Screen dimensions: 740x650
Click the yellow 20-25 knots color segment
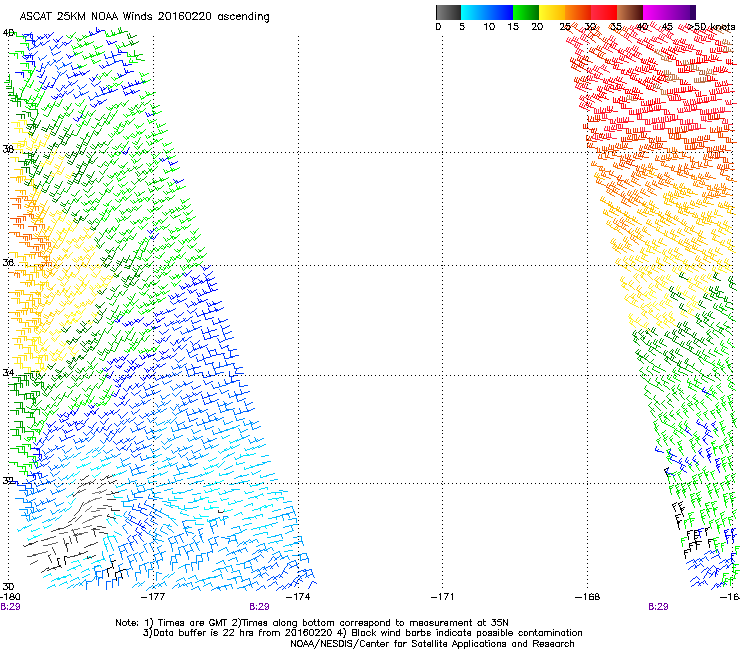(x=552, y=12)
